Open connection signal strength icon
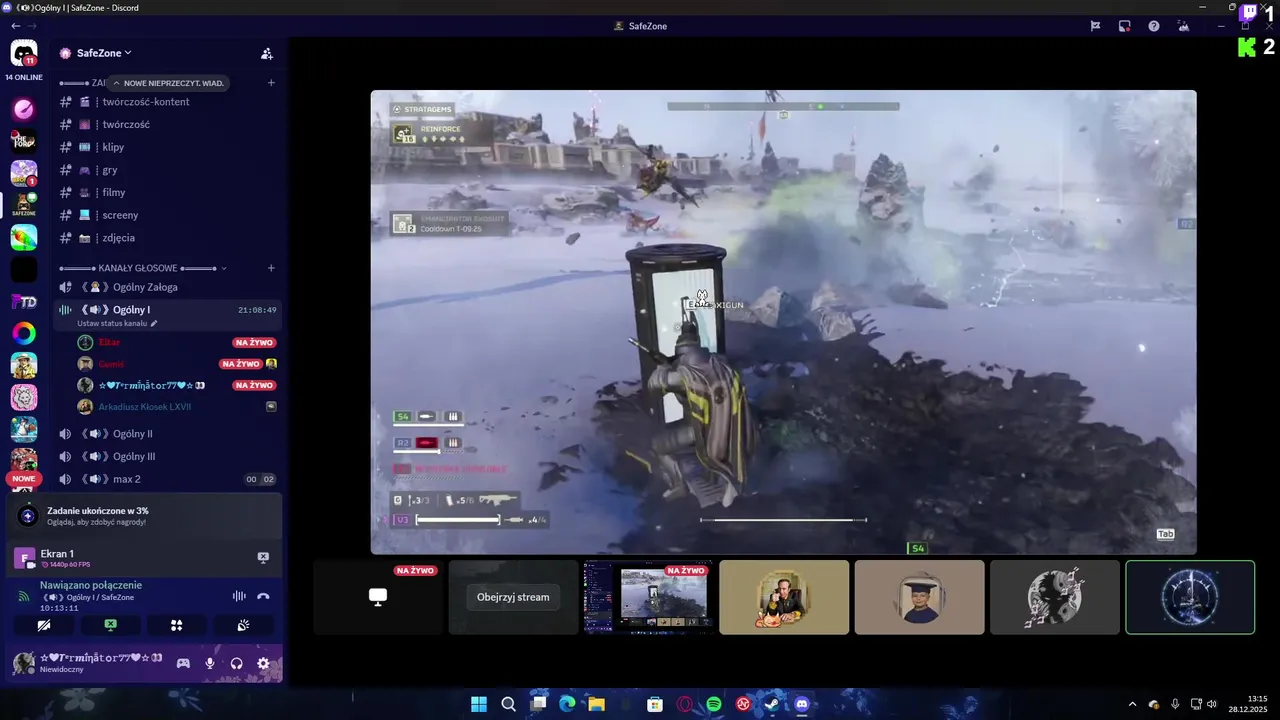The height and width of the screenshot is (720, 1280). tap(24, 596)
